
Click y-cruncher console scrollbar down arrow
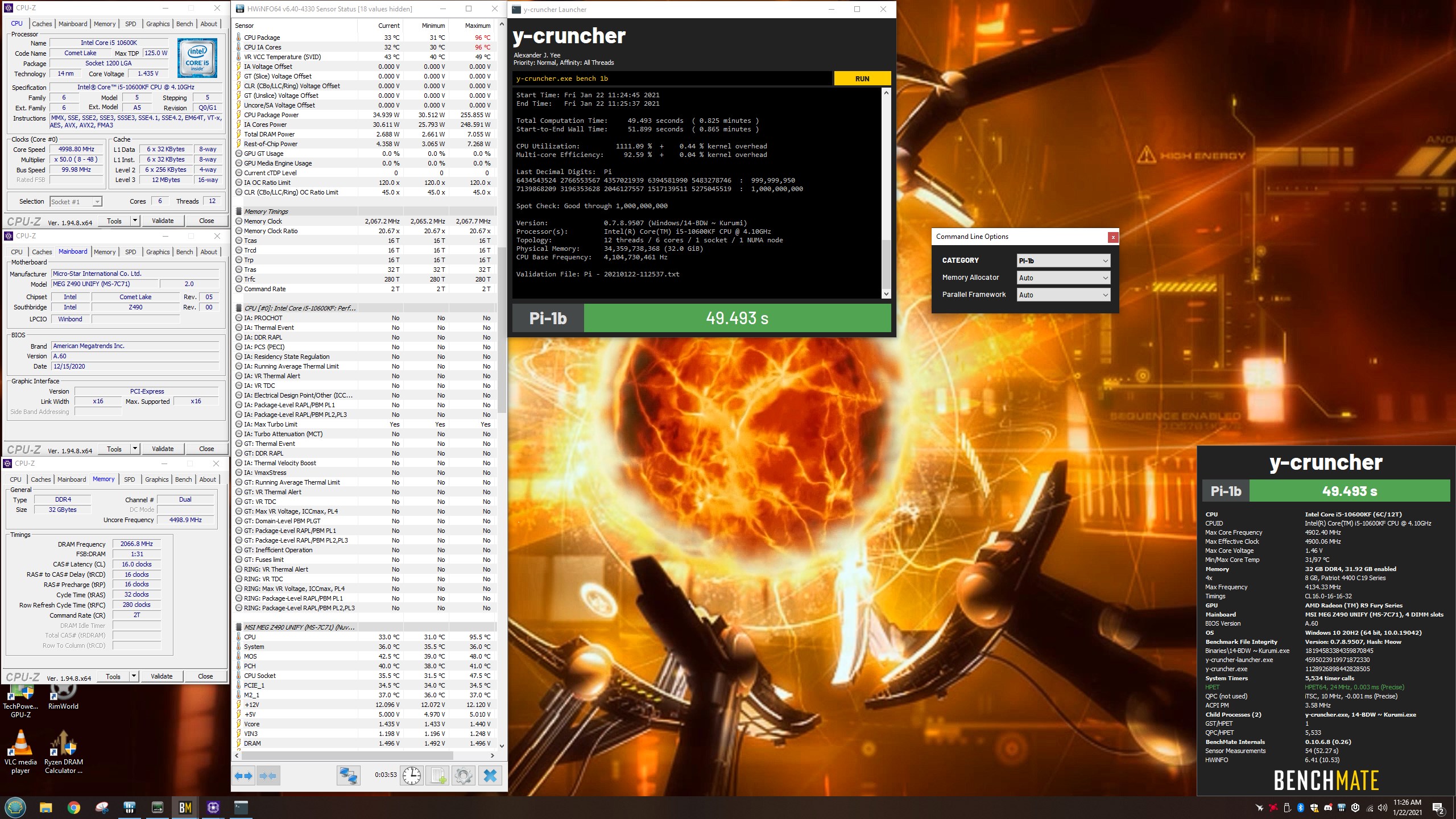(x=886, y=294)
